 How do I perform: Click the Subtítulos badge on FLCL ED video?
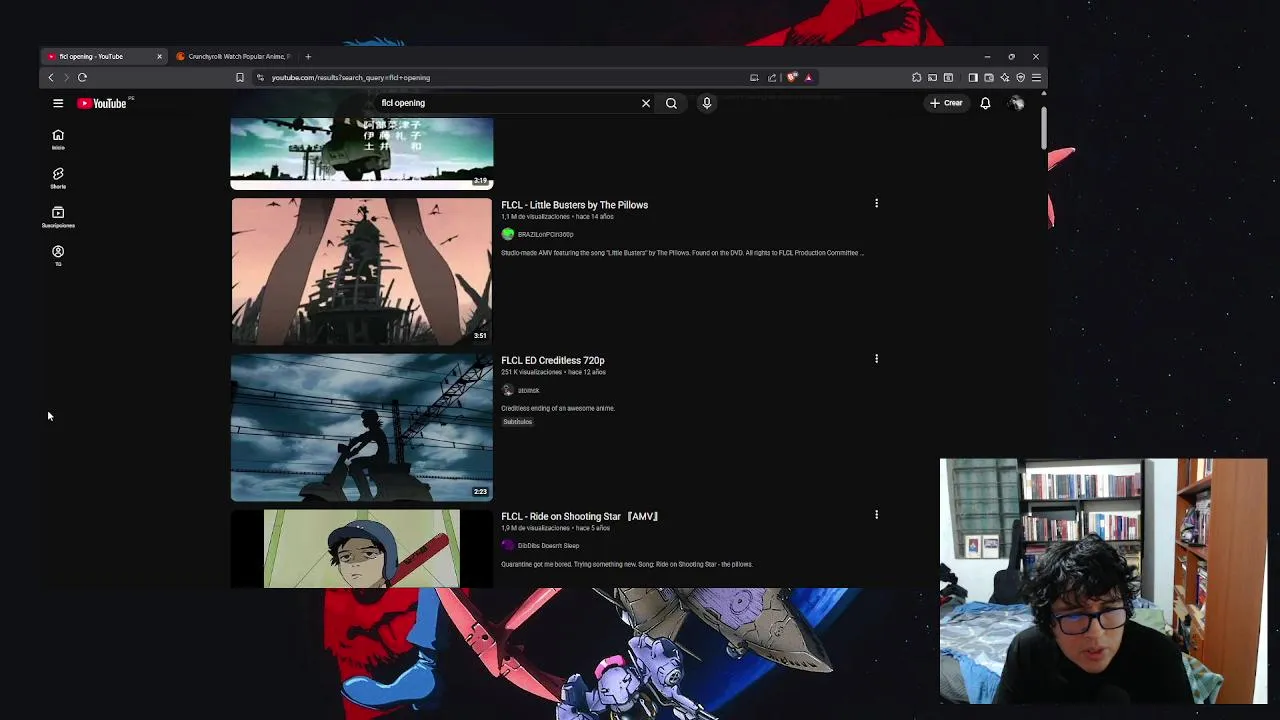[517, 422]
